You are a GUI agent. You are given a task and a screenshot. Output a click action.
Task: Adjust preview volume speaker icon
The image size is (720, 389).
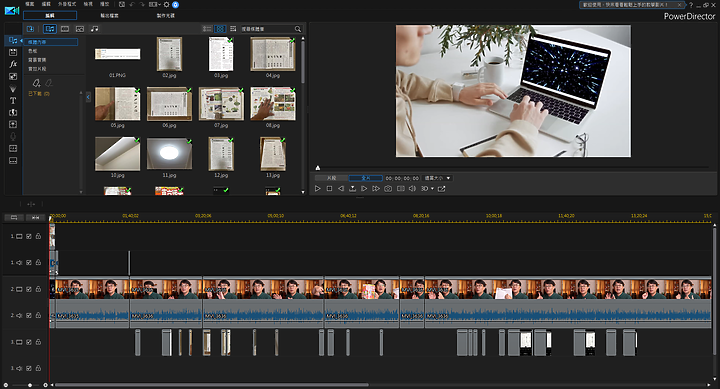(412, 189)
